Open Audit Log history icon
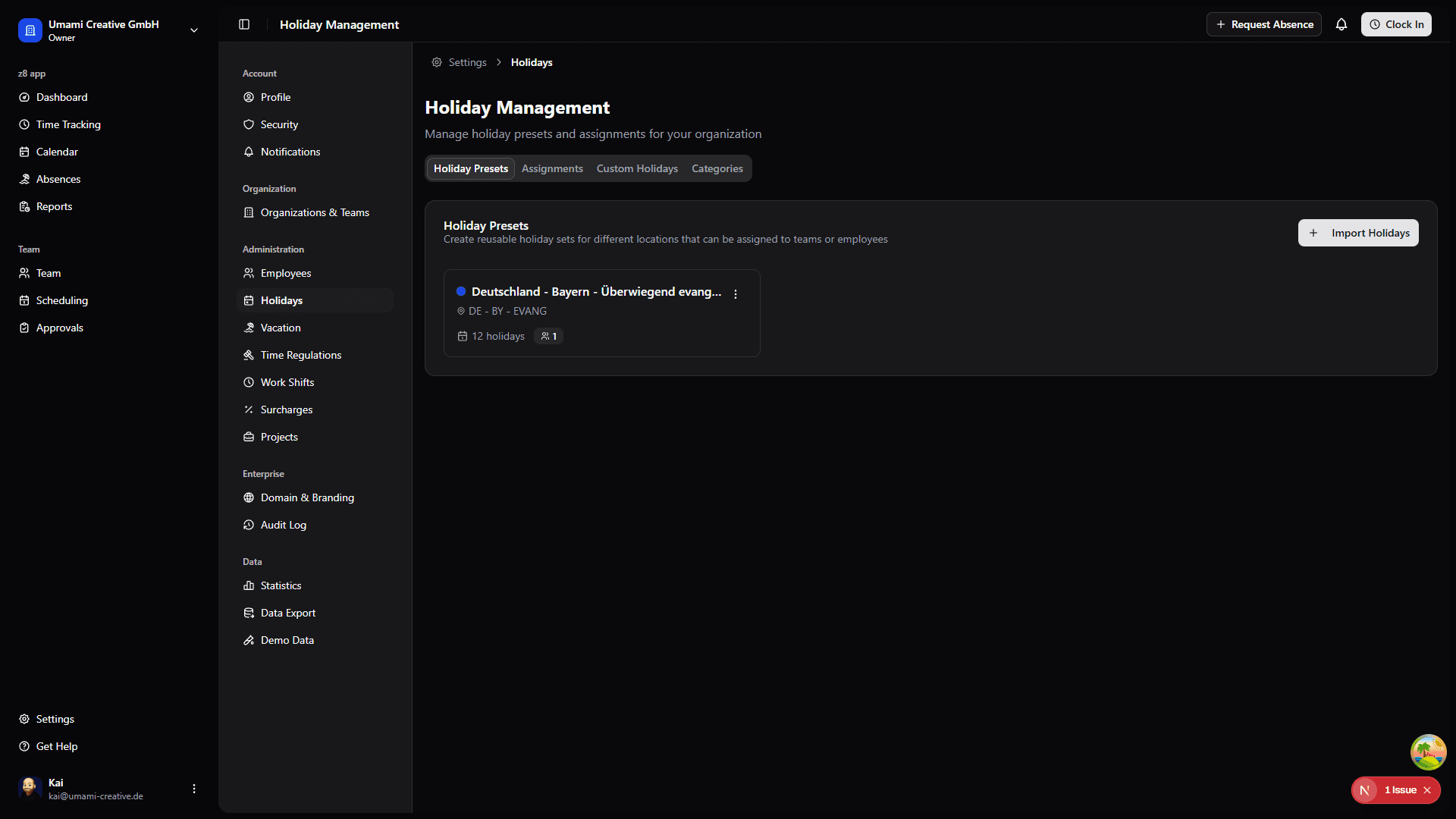Viewport: 1456px width, 819px height. coord(249,525)
